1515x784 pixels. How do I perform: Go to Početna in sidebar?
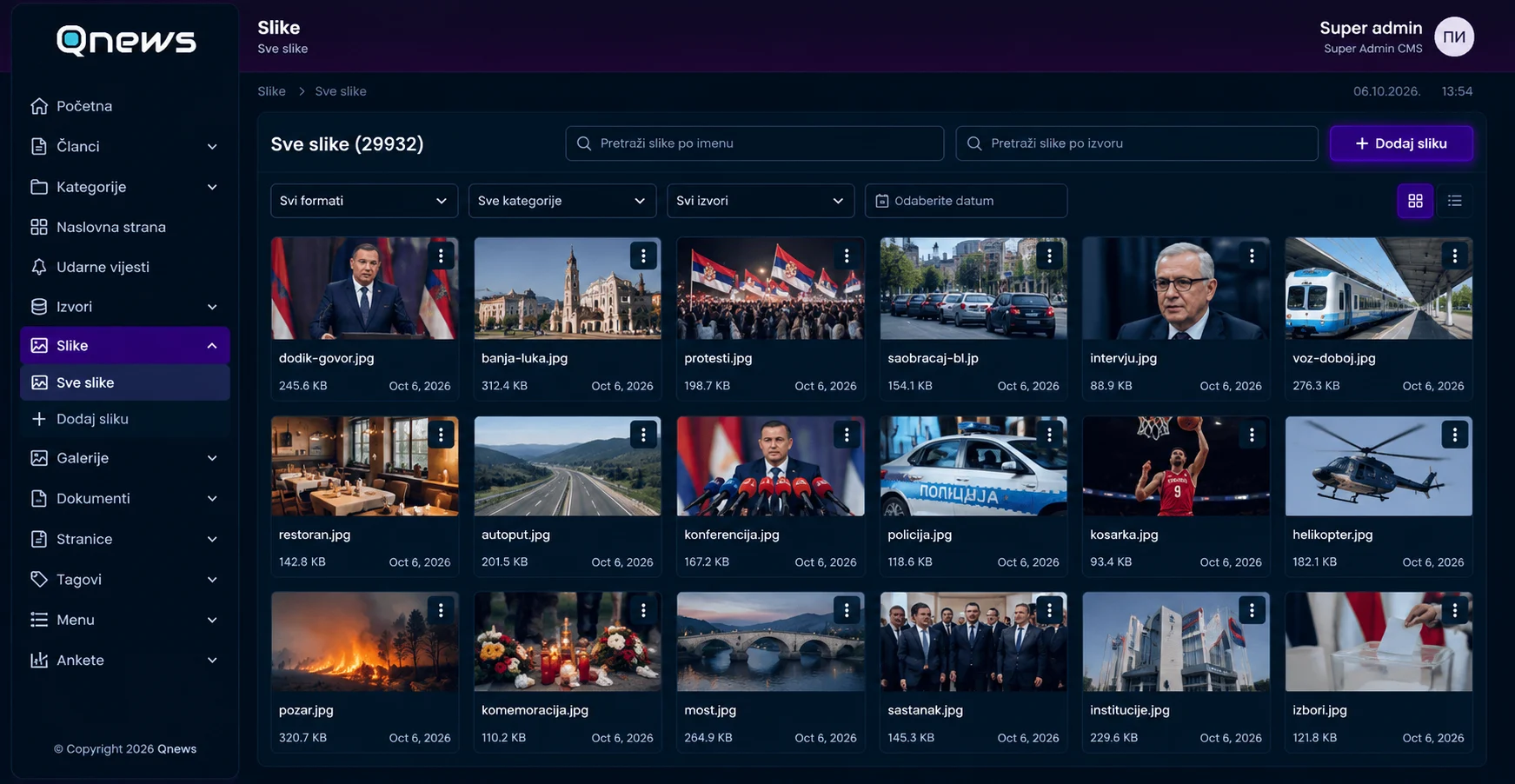125,106
